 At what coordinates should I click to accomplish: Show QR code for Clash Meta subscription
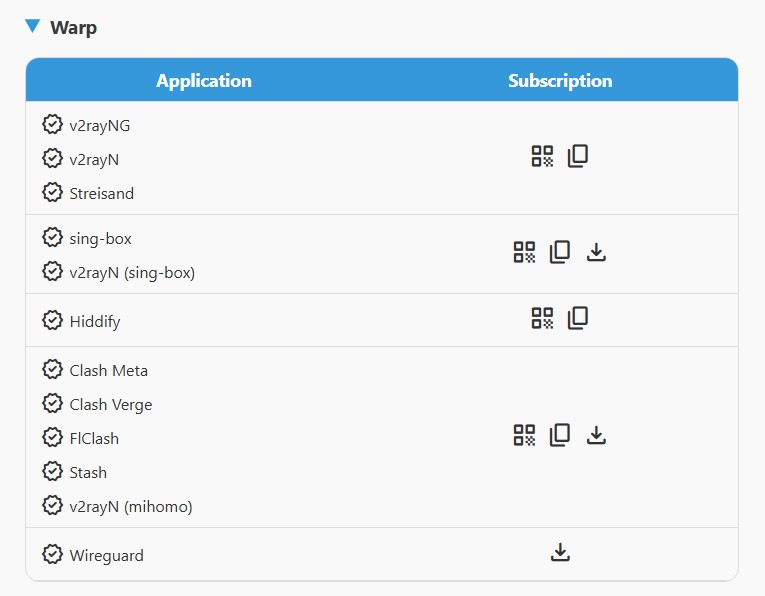point(524,435)
